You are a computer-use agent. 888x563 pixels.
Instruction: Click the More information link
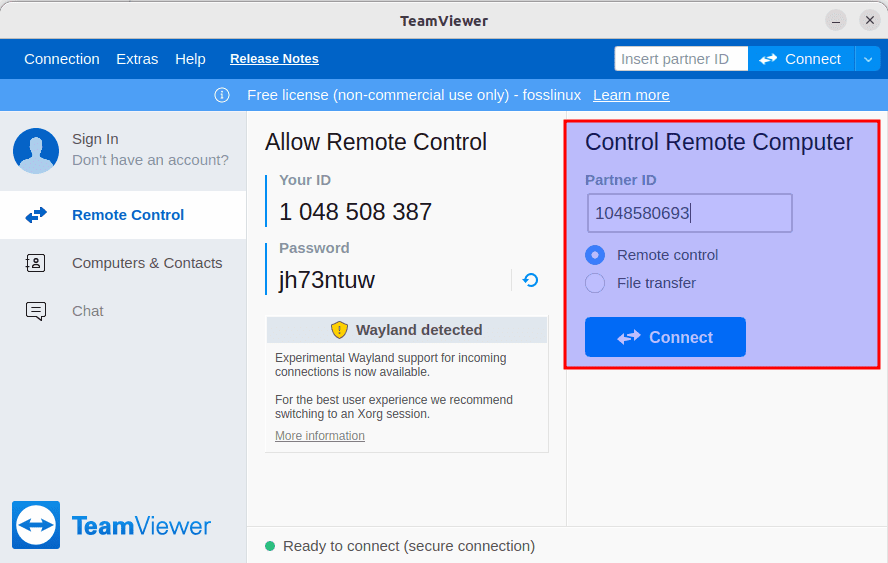point(320,436)
